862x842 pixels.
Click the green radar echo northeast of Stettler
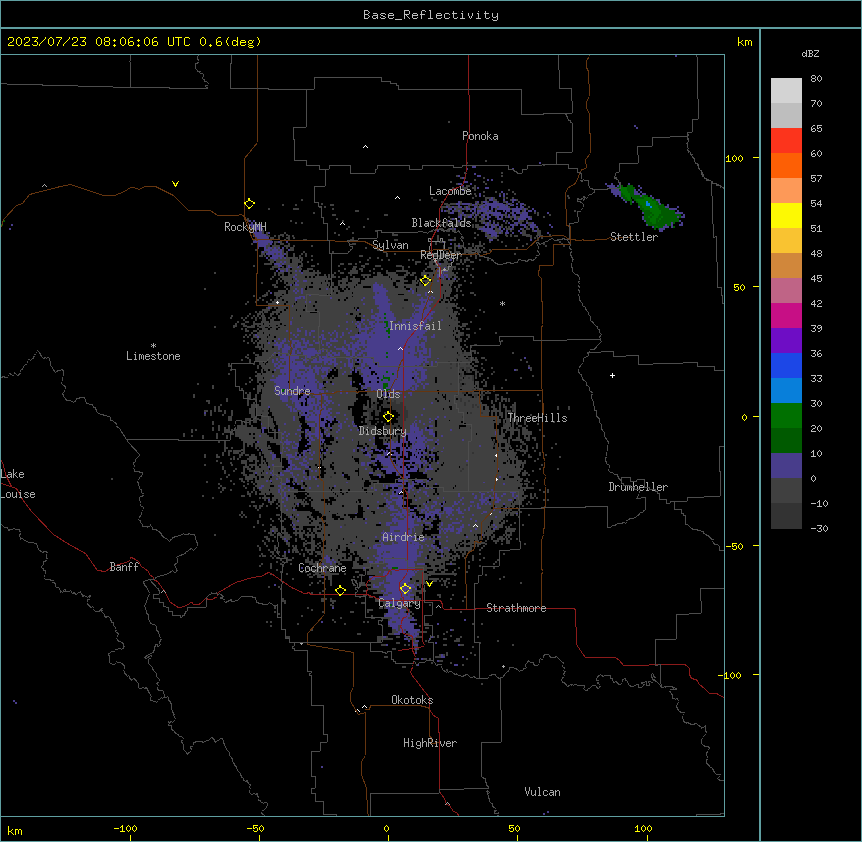[648, 207]
